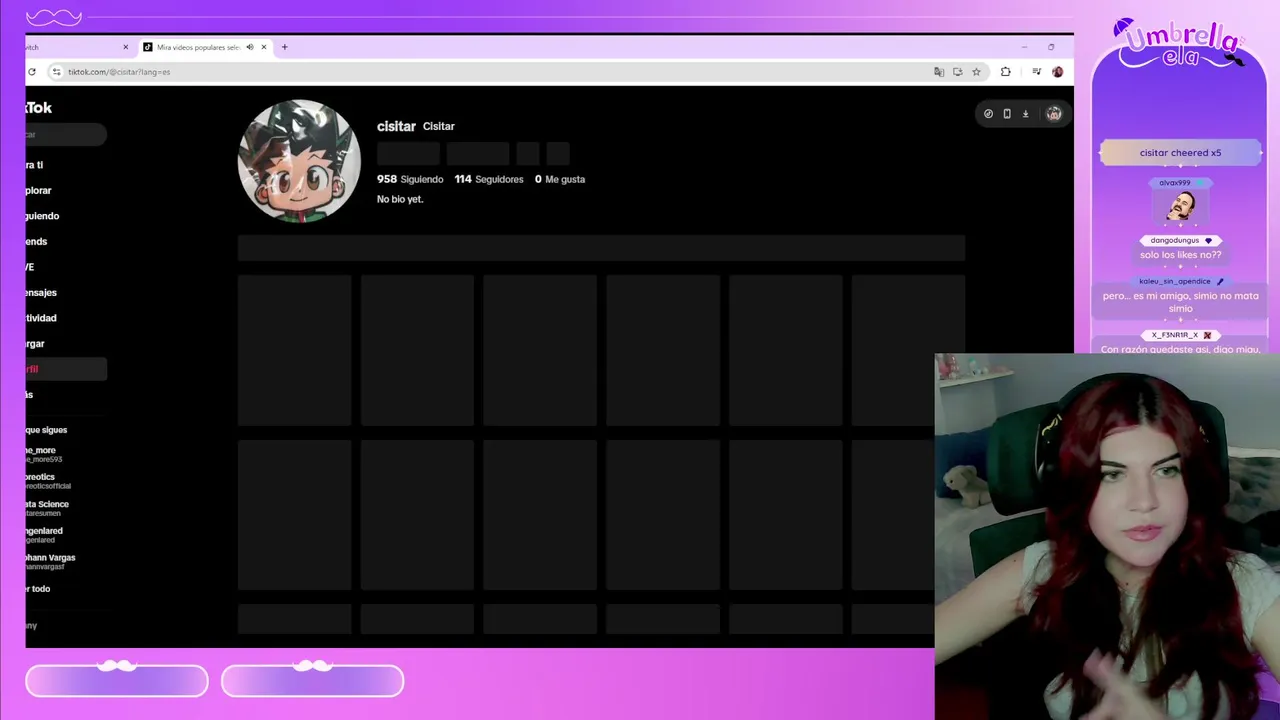Open followed account Johann Vargas
Image resolution: width=1280 pixels, height=720 pixels.
click(50, 562)
